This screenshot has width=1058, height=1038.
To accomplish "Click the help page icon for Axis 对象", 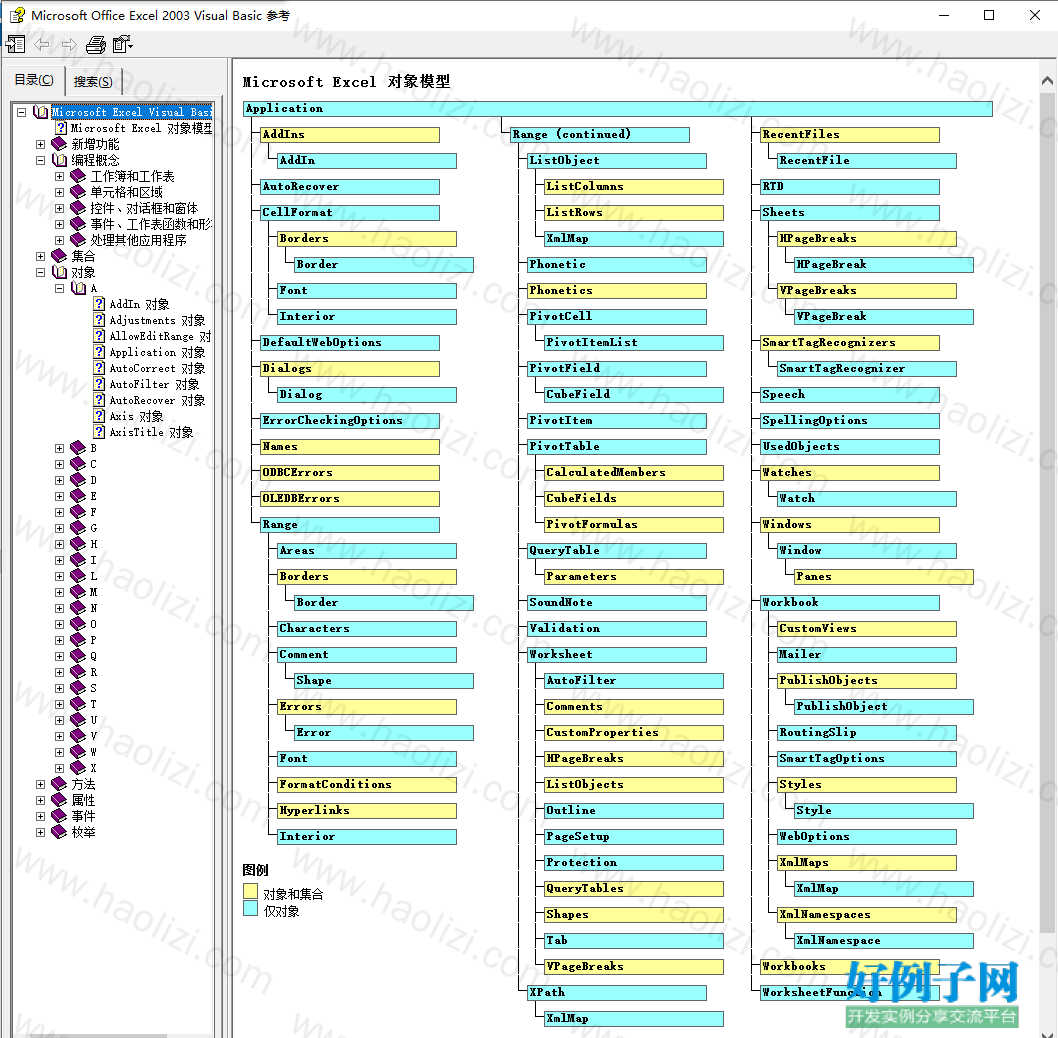I will 99,416.
